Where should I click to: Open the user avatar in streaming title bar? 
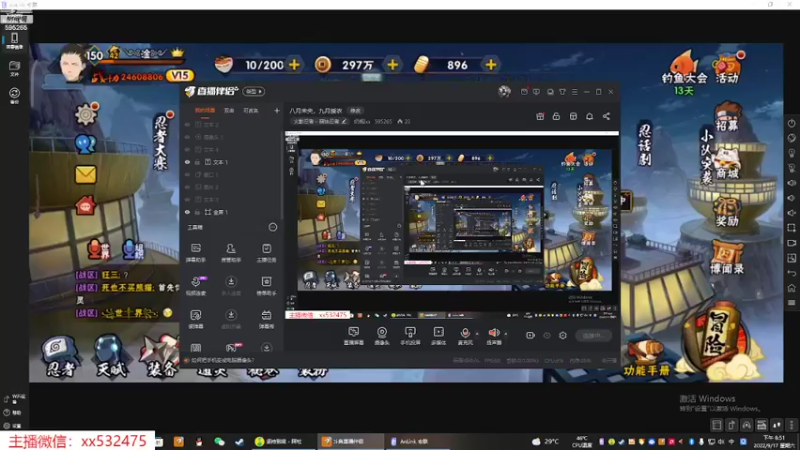(504, 91)
